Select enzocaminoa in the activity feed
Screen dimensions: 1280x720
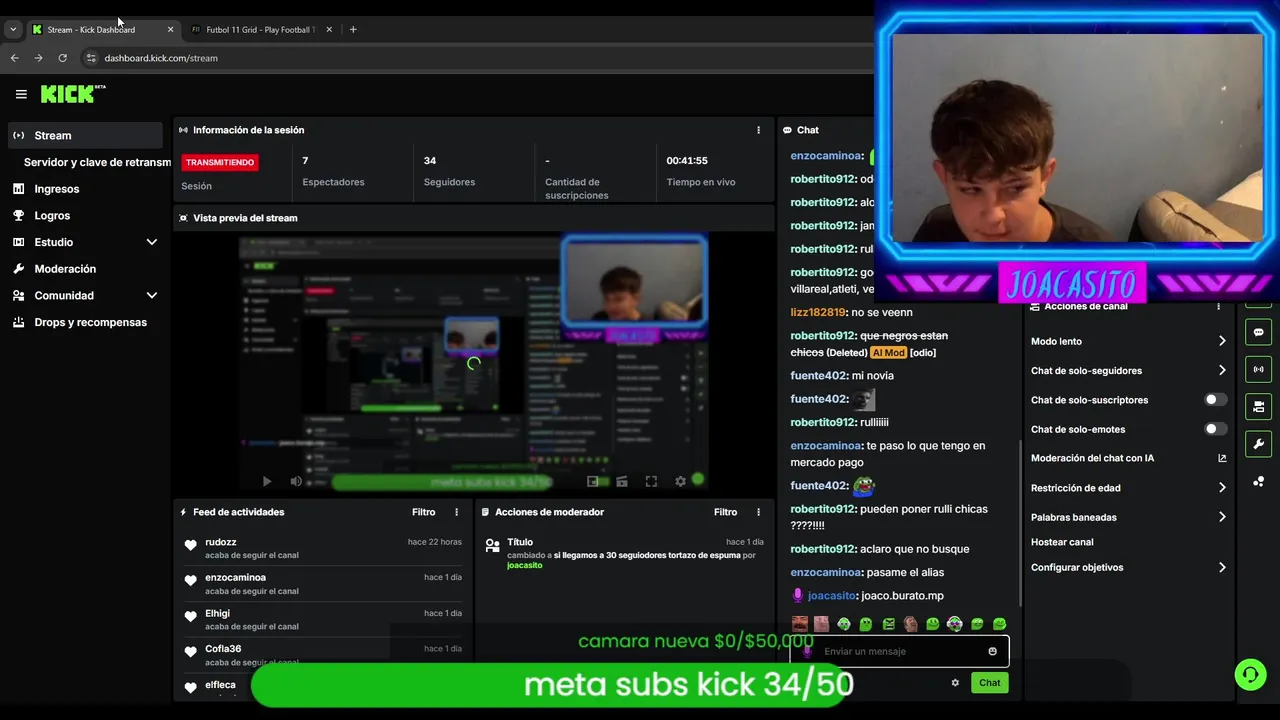click(x=235, y=577)
